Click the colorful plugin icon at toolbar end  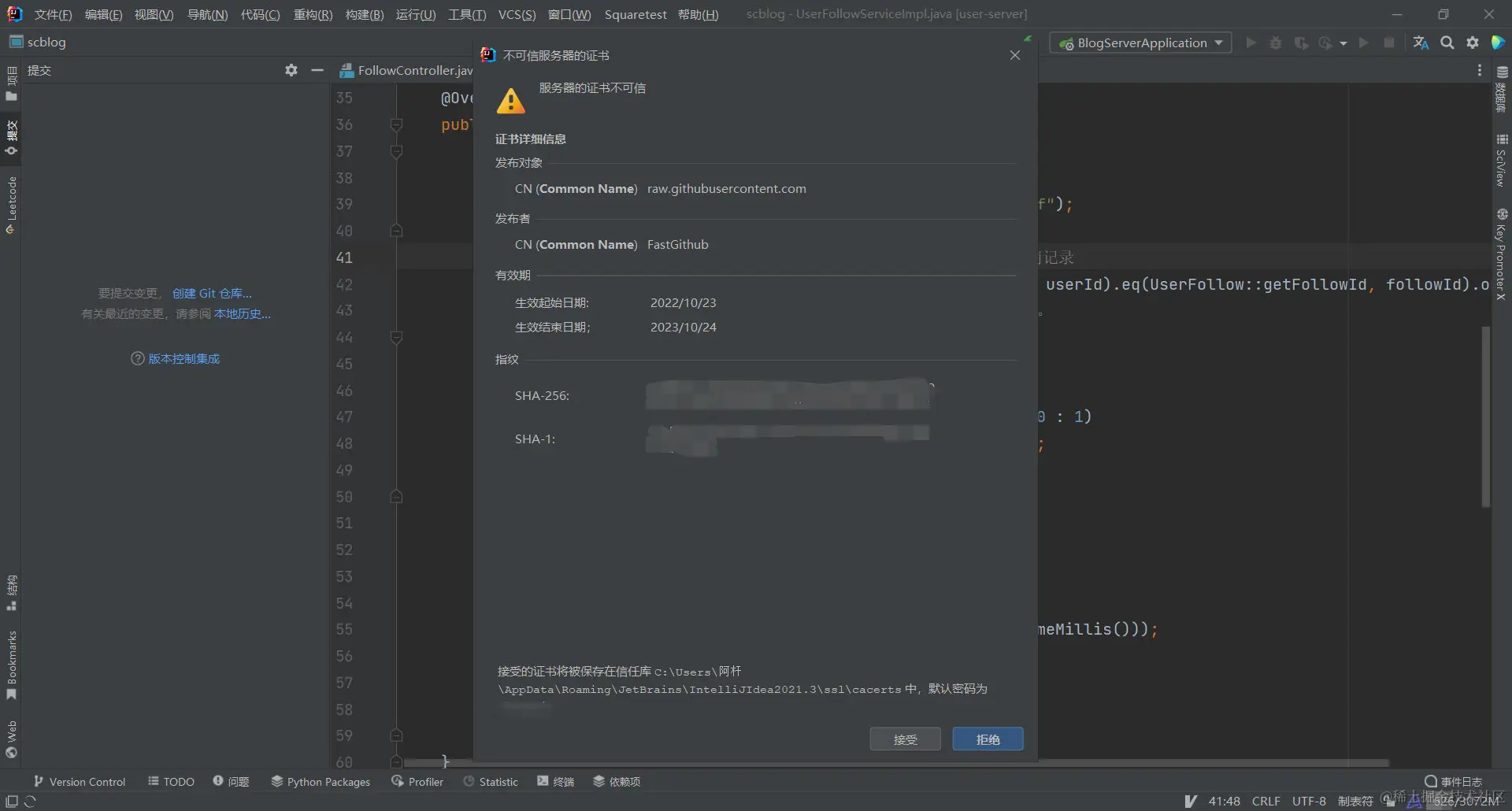(1498, 43)
